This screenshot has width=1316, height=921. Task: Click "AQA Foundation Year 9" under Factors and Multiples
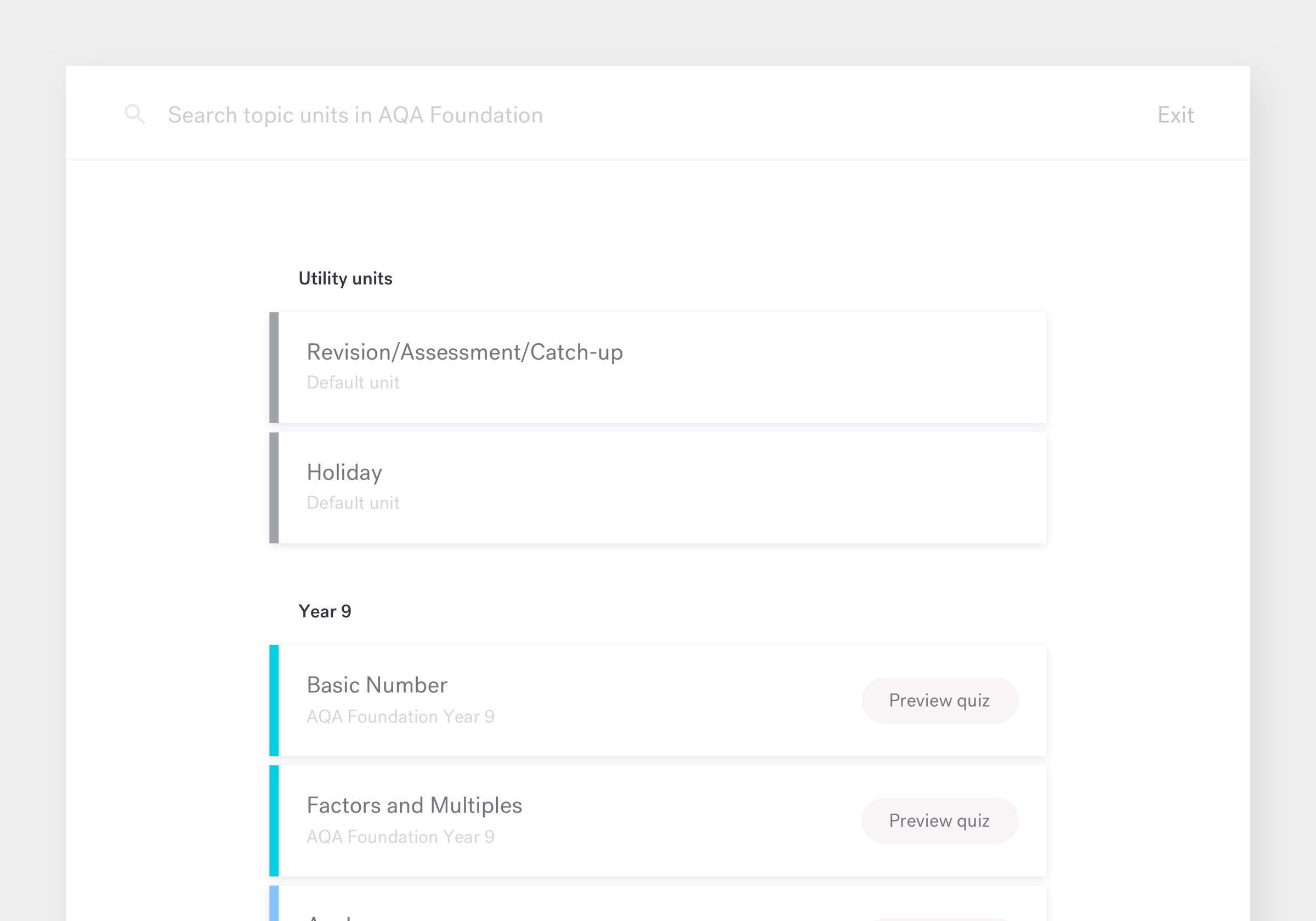tap(400, 837)
